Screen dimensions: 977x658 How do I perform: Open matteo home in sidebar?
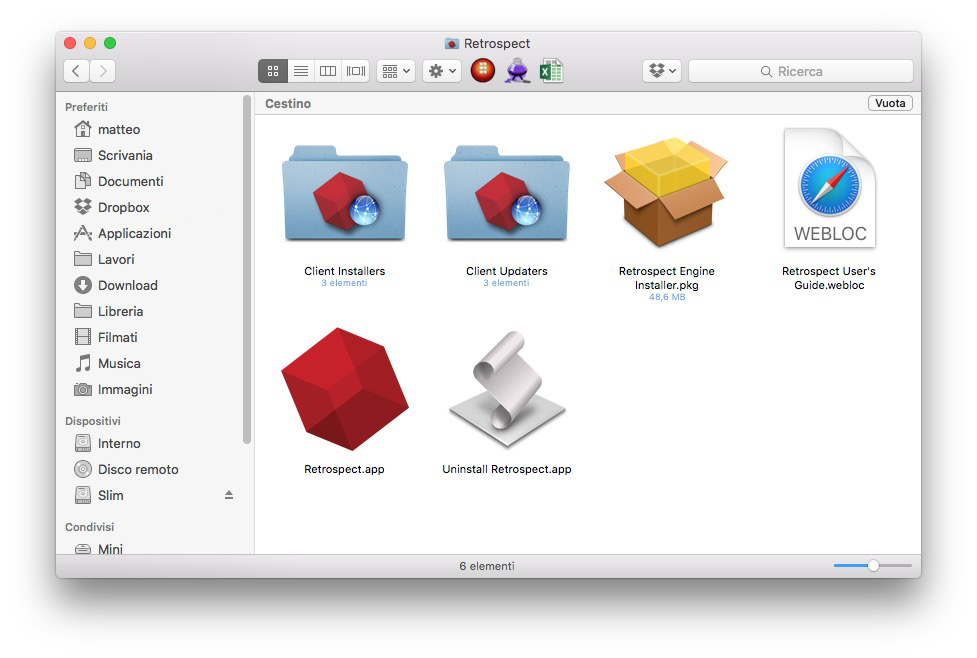[118, 130]
